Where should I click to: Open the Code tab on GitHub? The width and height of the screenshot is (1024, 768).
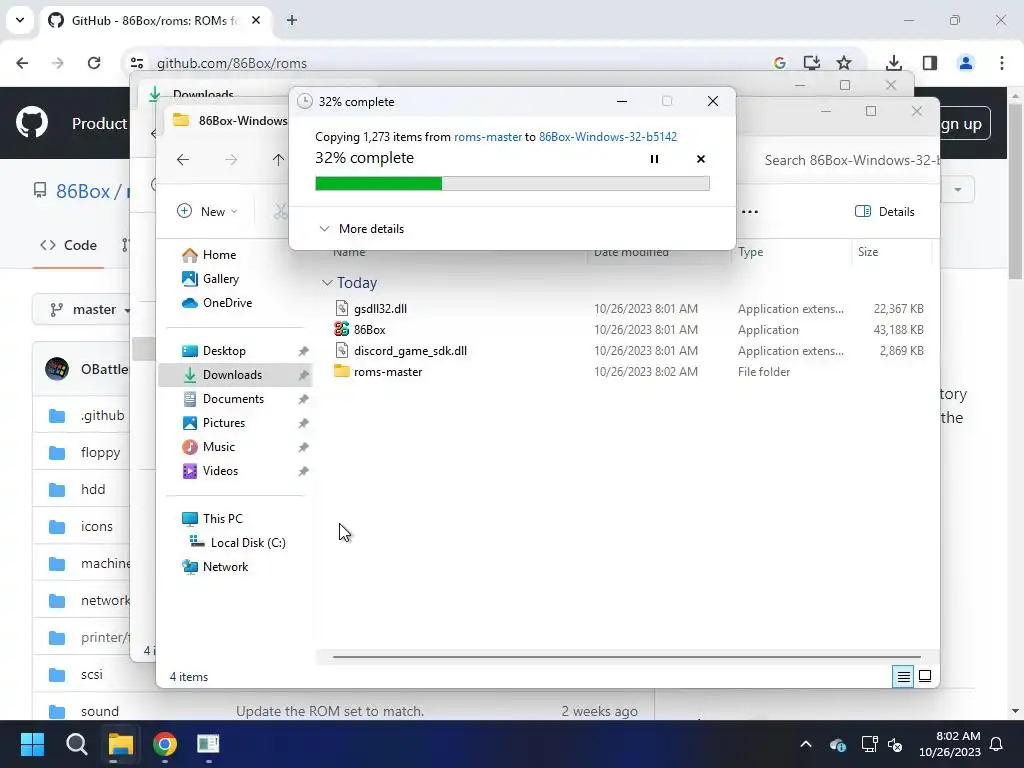click(69, 246)
